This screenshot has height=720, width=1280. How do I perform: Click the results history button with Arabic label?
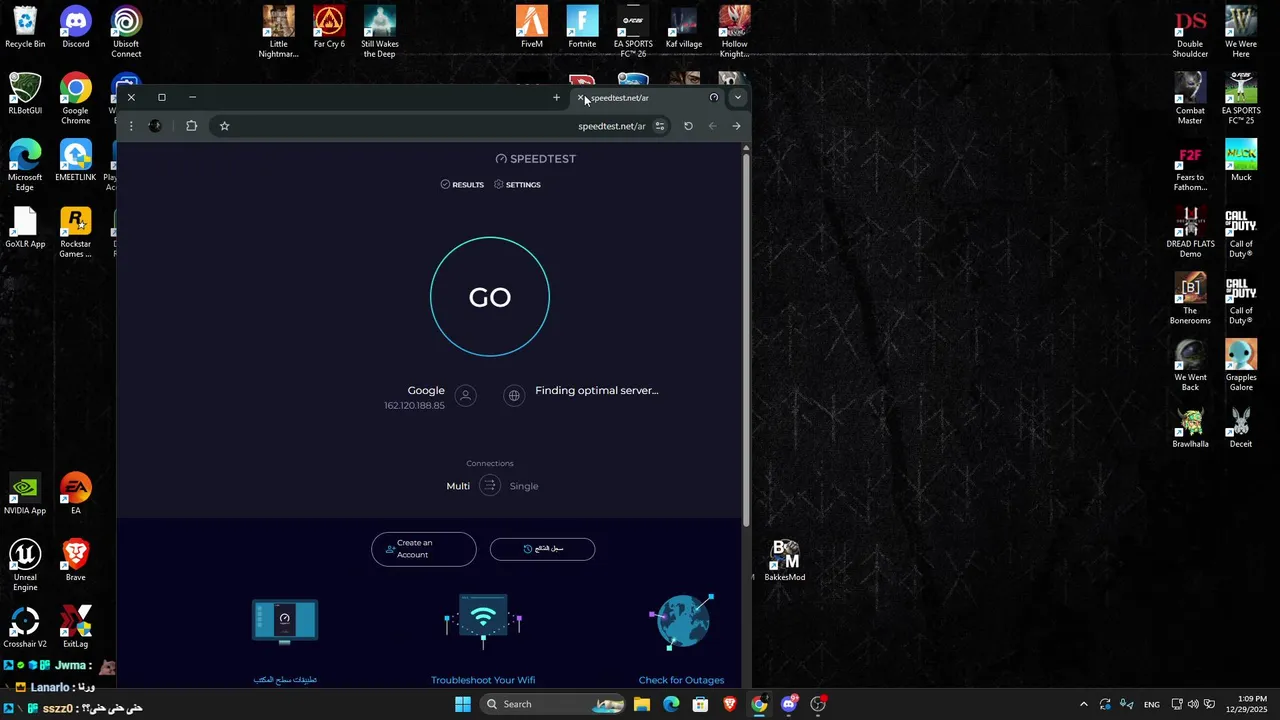click(542, 549)
